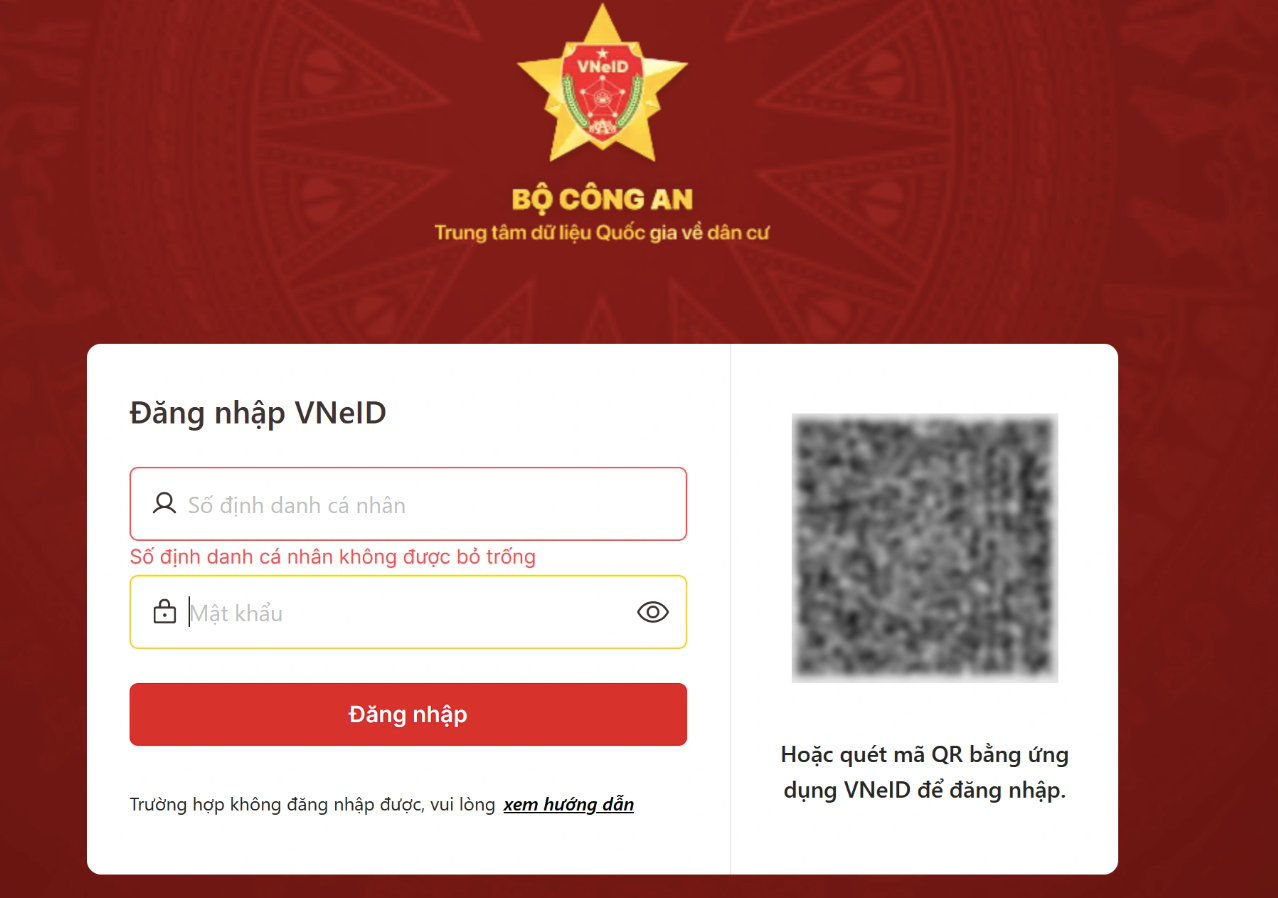Click empty white space below the QR text
The width and height of the screenshot is (1278, 898).
(925, 840)
